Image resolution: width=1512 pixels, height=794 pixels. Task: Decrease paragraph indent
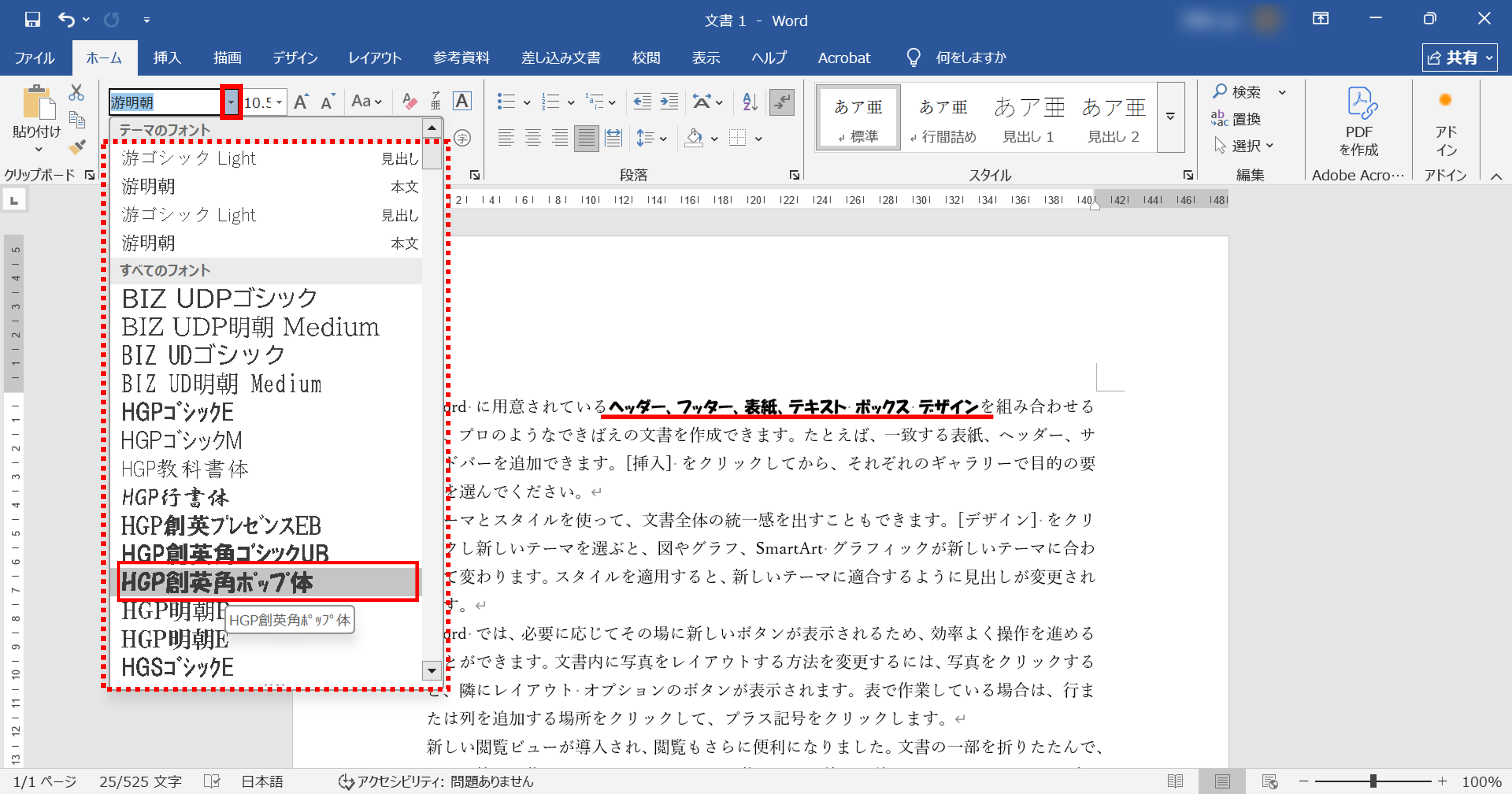[x=642, y=102]
